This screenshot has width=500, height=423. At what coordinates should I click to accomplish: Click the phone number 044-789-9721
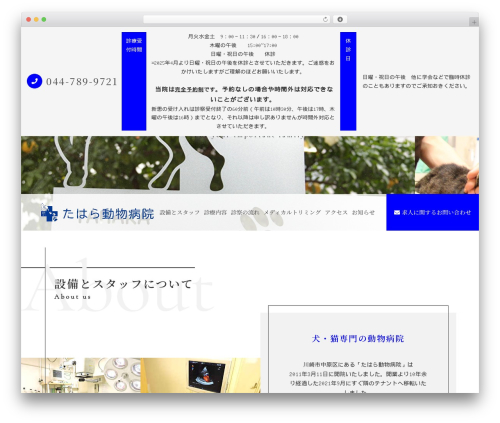pyautogui.click(x=82, y=82)
